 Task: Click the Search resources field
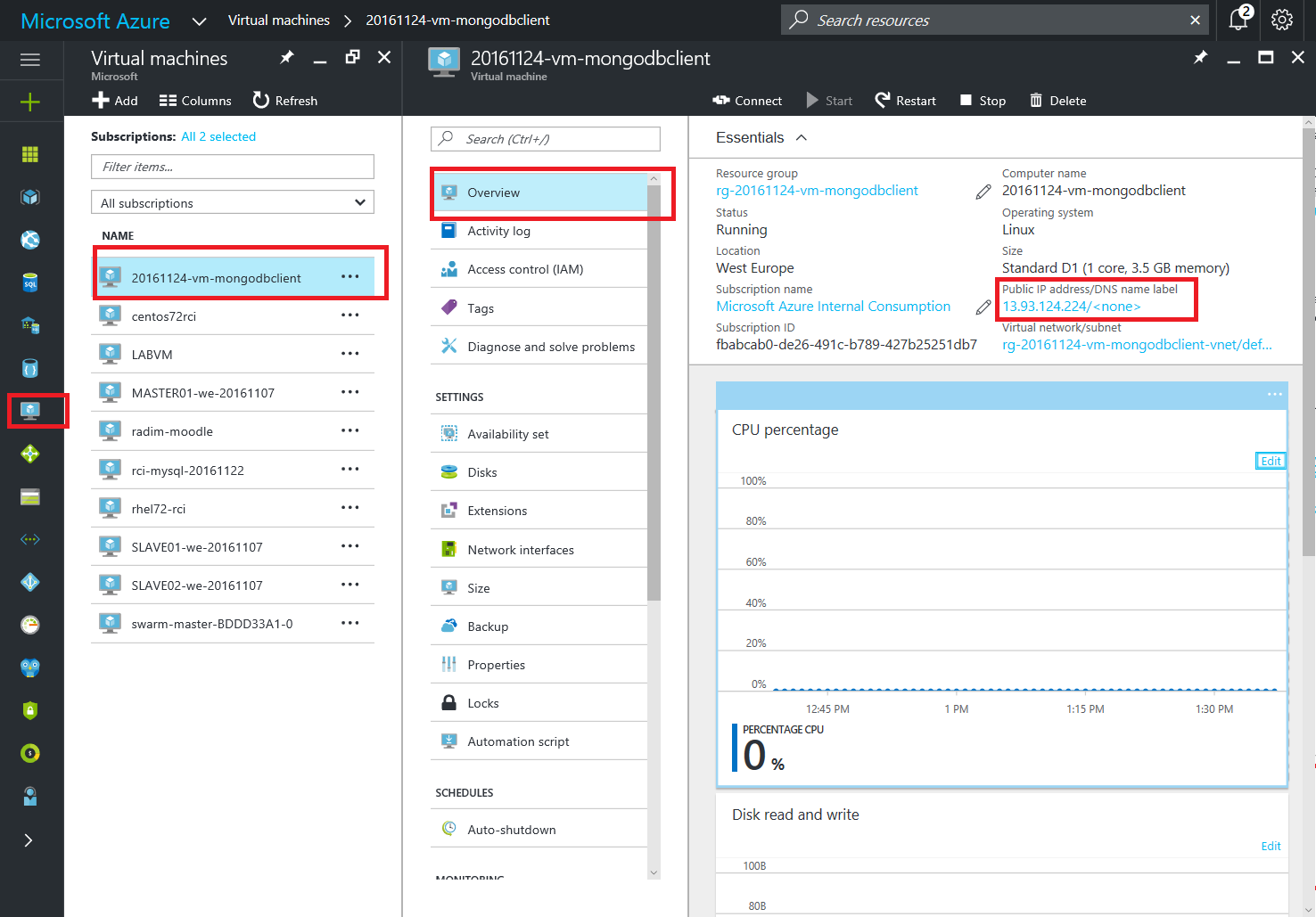point(994,20)
